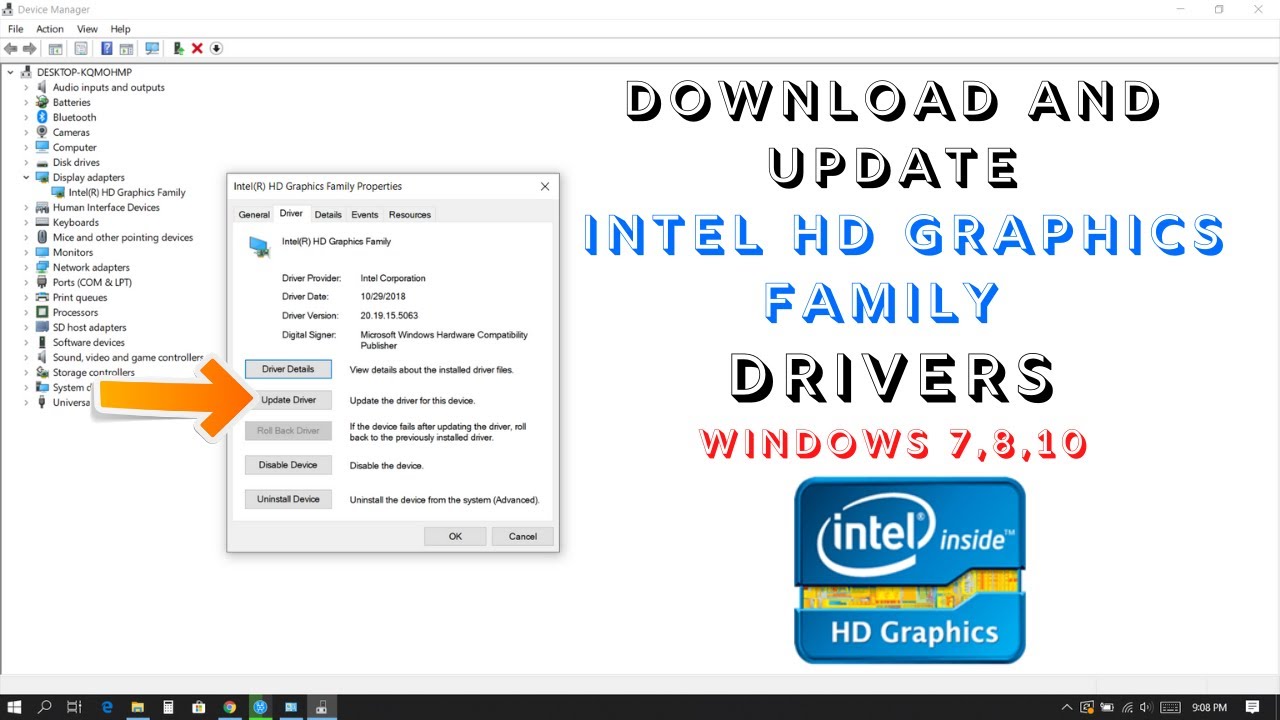1280x720 pixels.
Task: Collapse the Display adapters node
Action: point(27,177)
